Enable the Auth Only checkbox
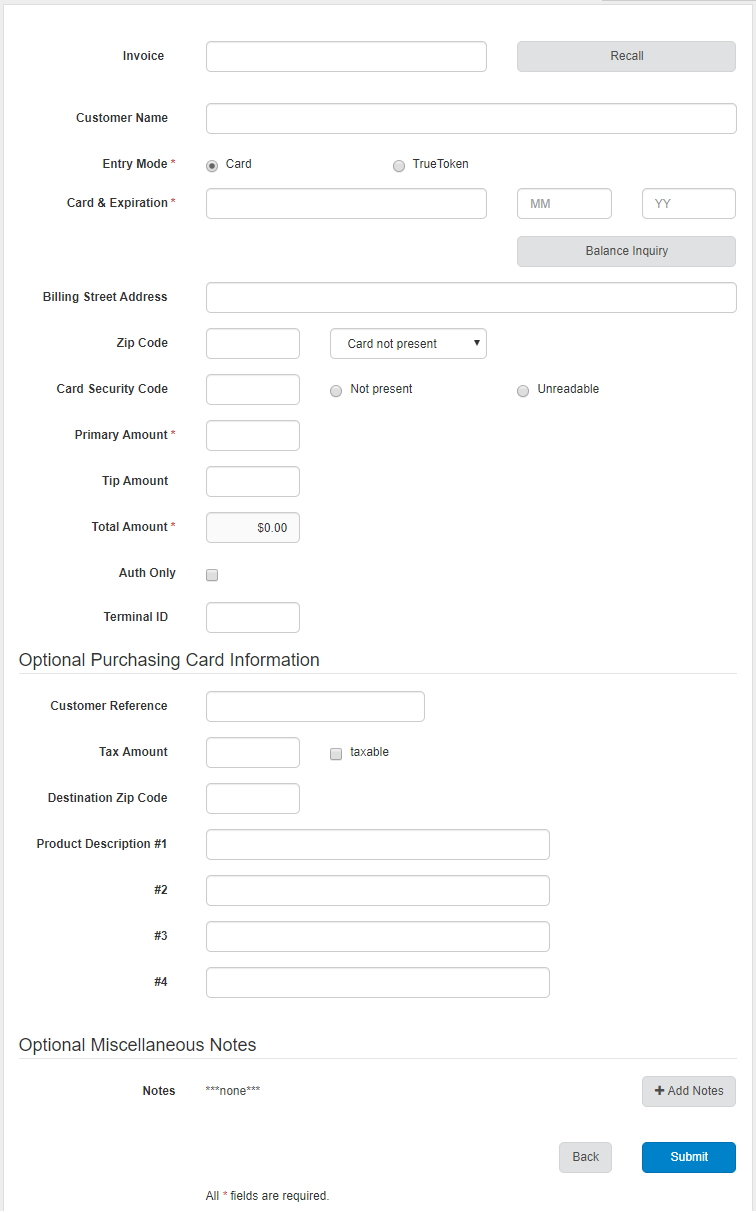The width and height of the screenshot is (756, 1213). pos(212,575)
